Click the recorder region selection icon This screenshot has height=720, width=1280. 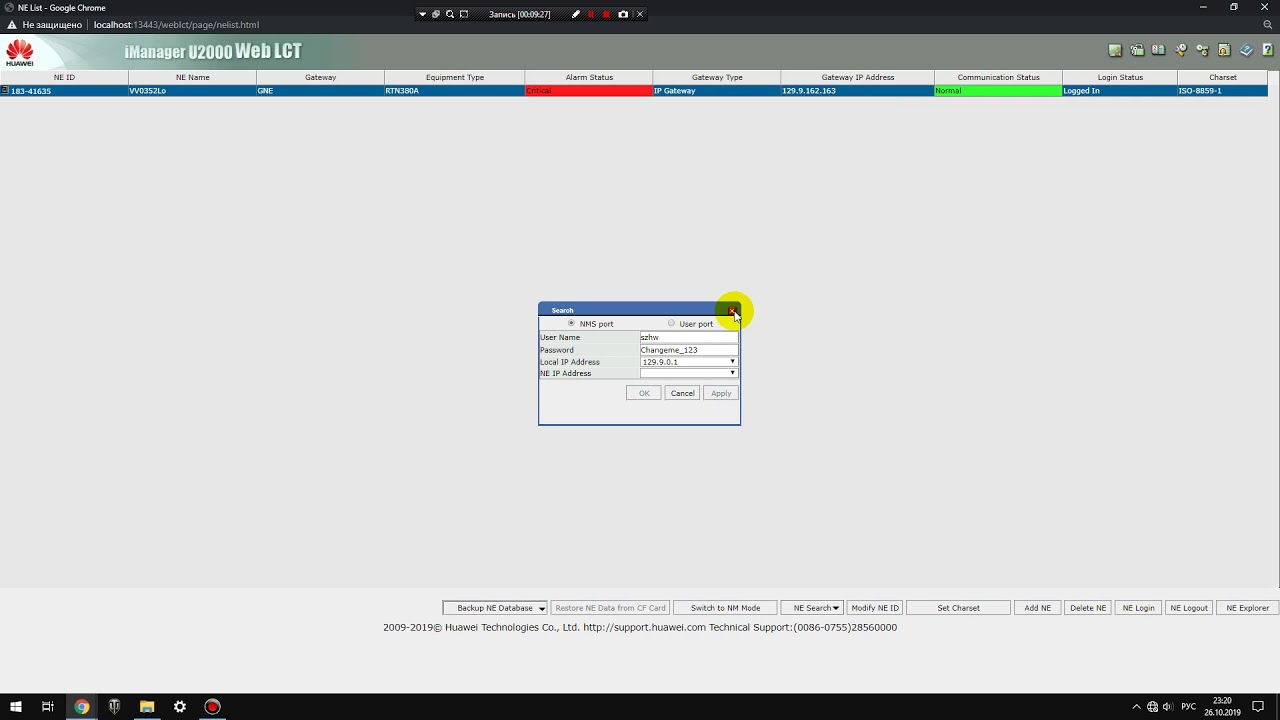(x=464, y=14)
